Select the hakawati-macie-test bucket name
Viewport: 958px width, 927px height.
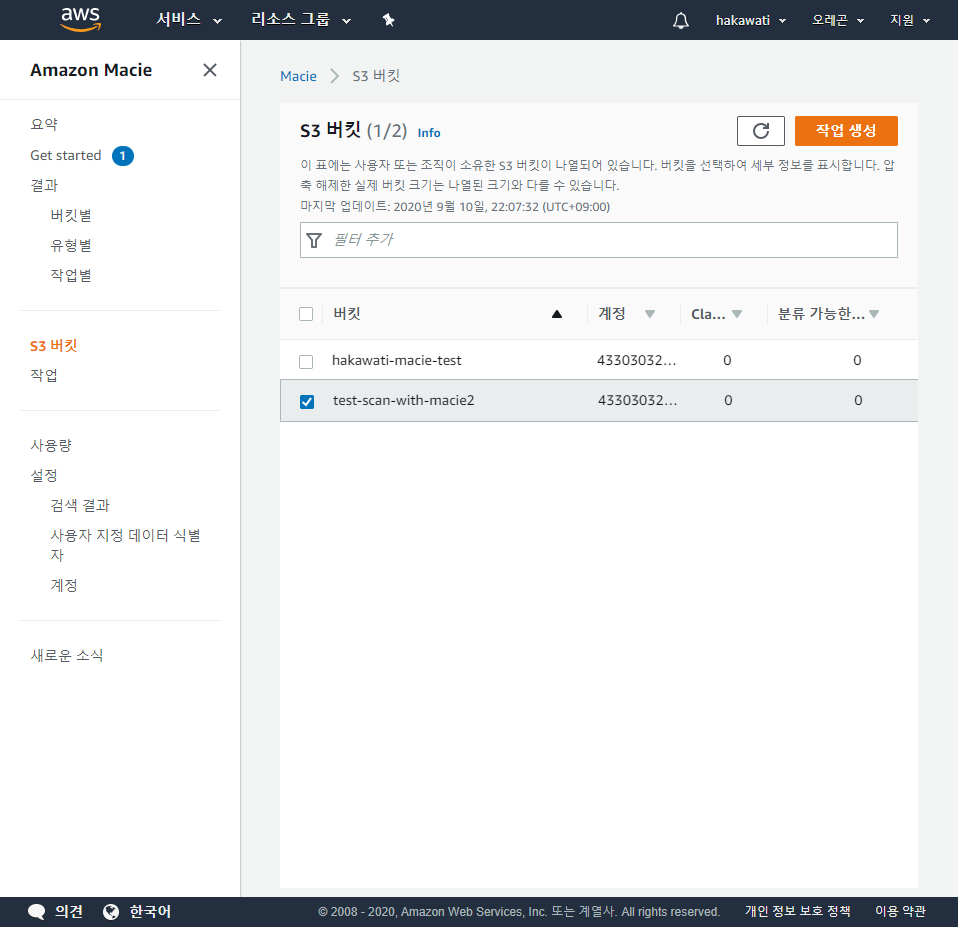click(x=397, y=360)
